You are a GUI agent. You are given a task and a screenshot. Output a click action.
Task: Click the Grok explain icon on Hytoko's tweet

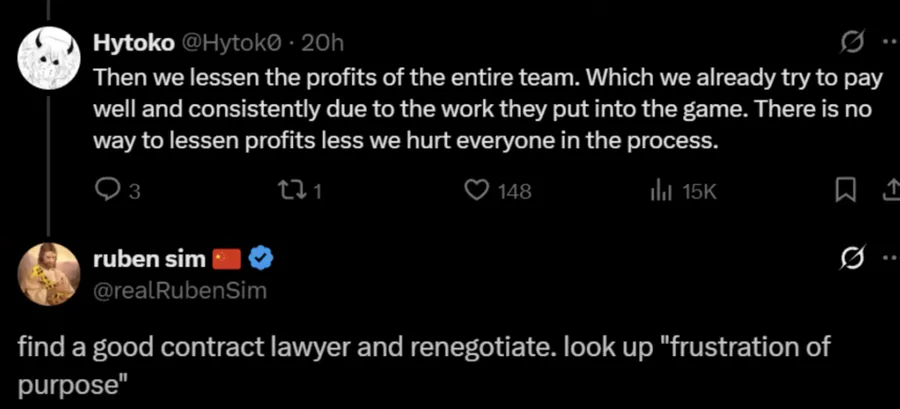coord(852,44)
